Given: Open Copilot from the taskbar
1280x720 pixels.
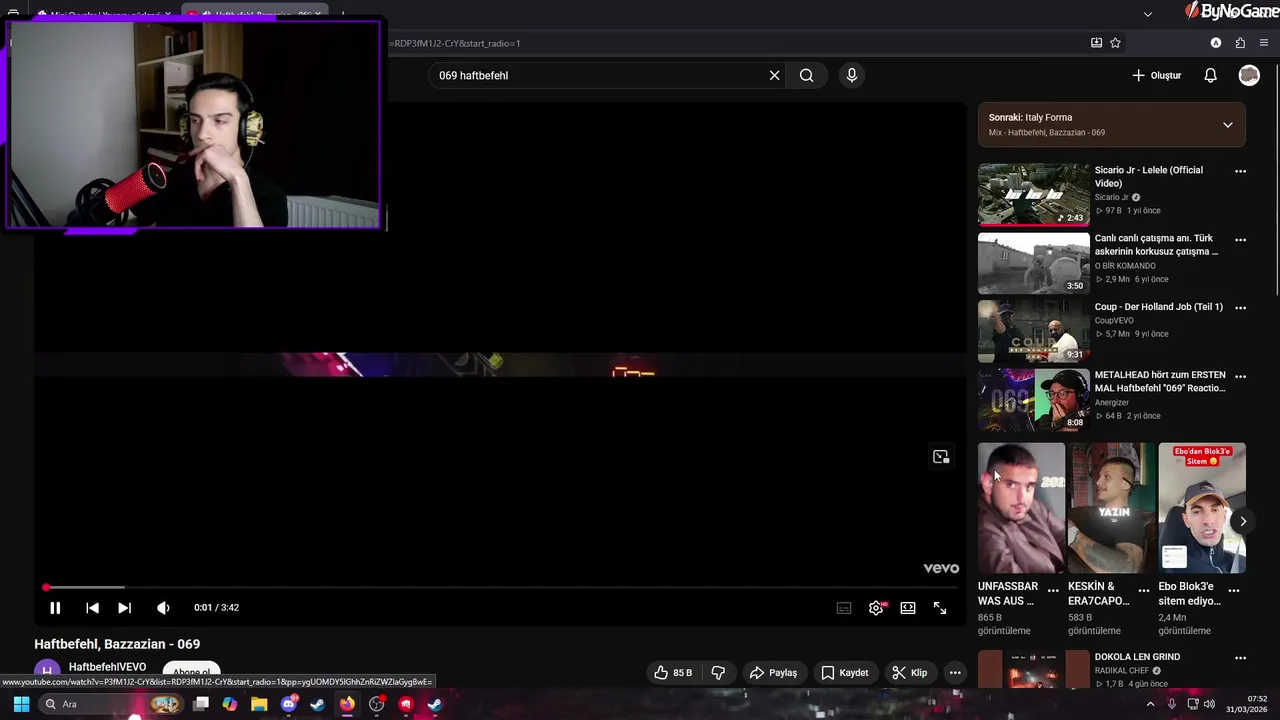Looking at the screenshot, I should [230, 704].
